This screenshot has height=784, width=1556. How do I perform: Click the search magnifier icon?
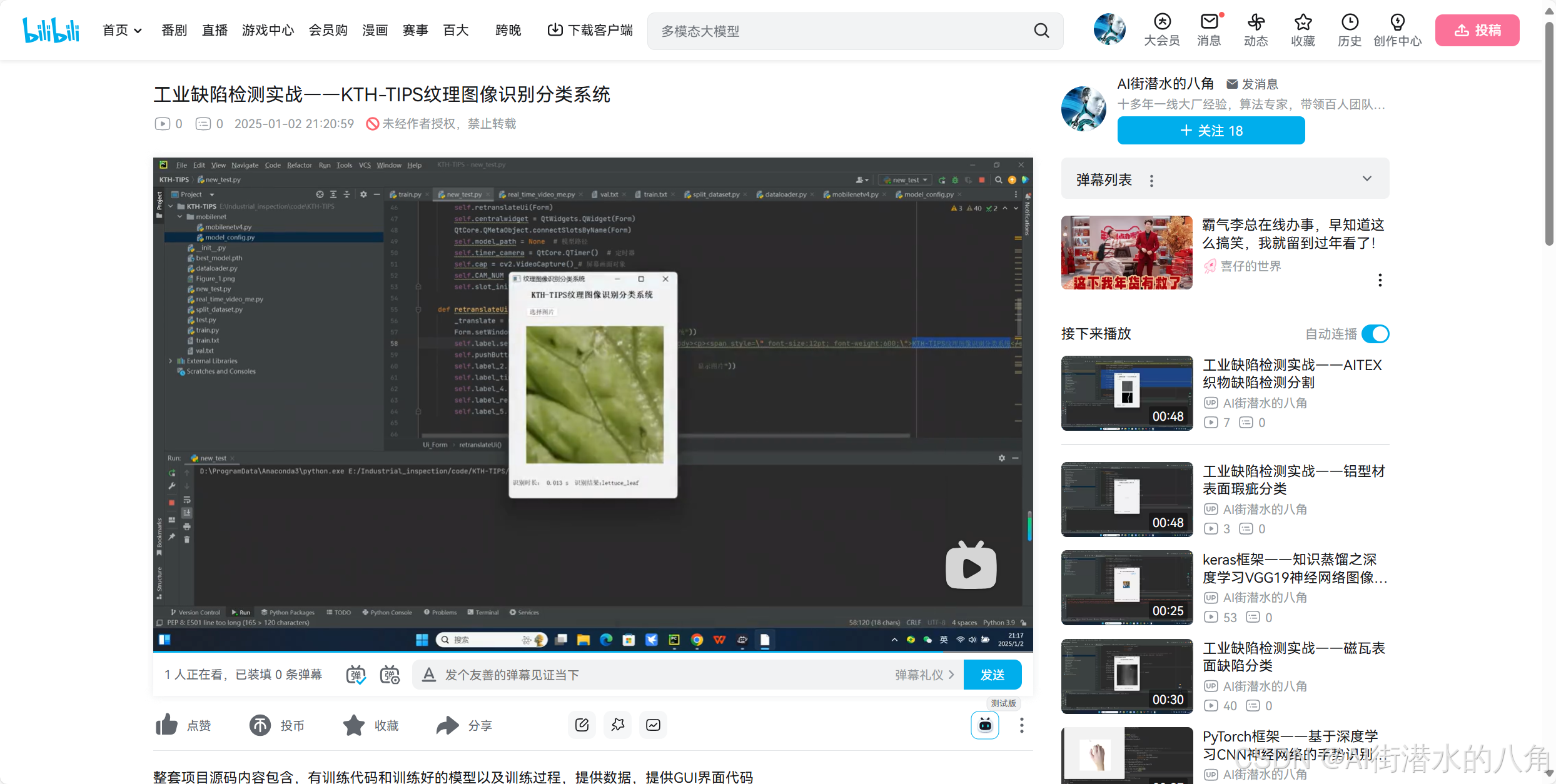pos(1041,31)
